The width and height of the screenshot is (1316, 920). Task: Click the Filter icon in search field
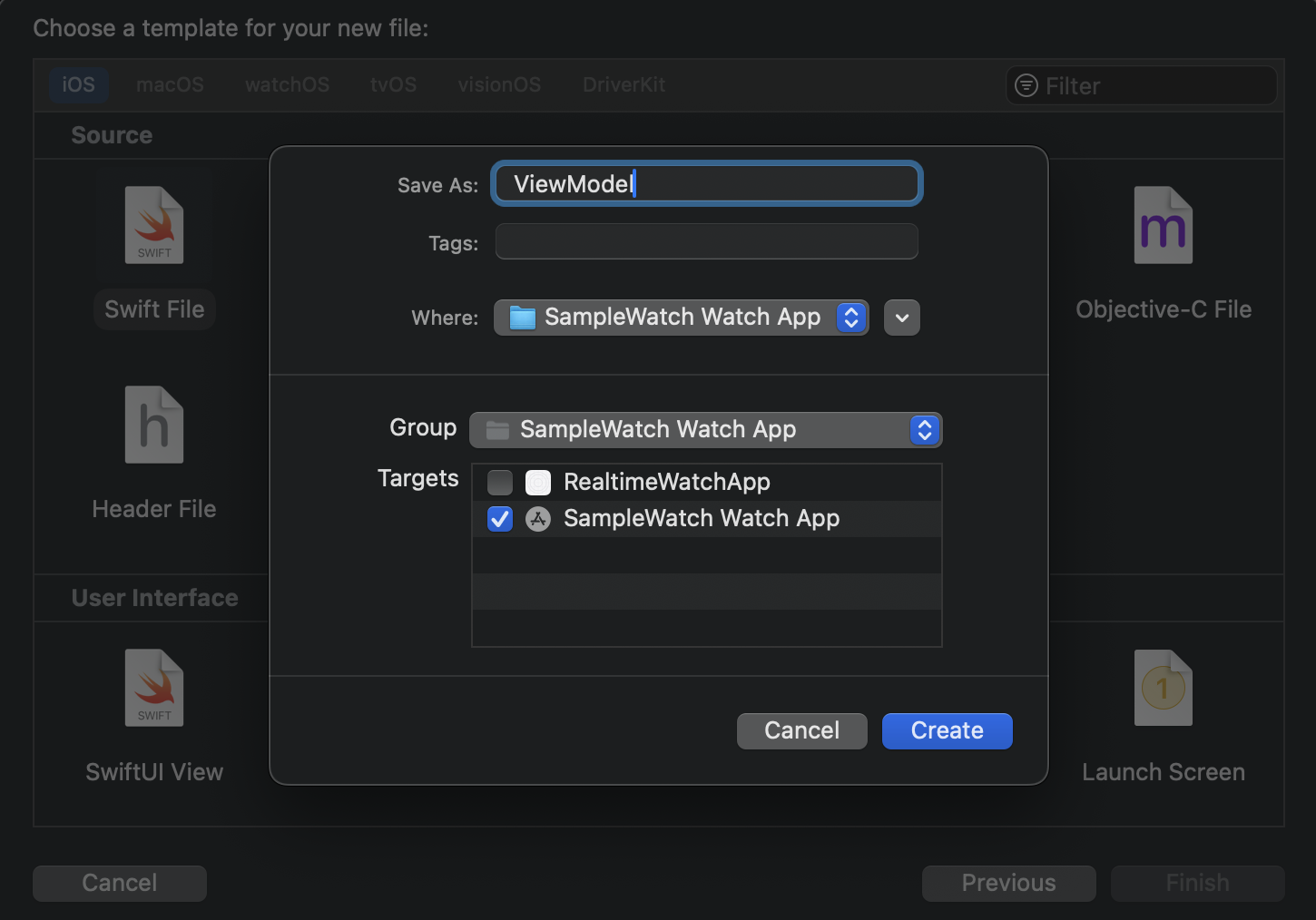(1026, 85)
